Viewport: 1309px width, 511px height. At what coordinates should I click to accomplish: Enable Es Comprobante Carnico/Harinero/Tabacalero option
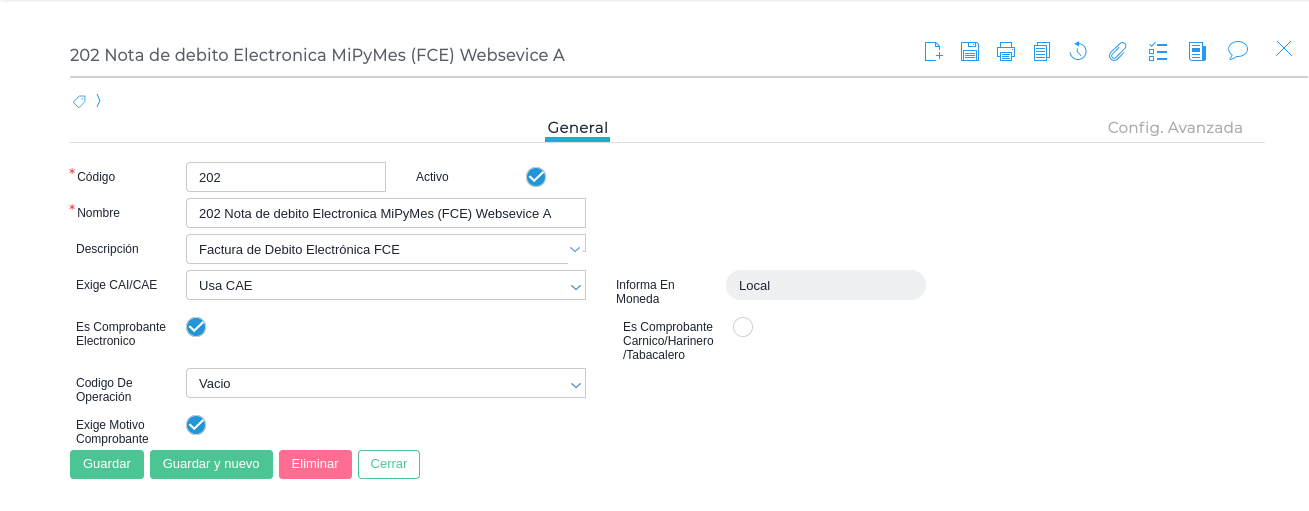[743, 327]
